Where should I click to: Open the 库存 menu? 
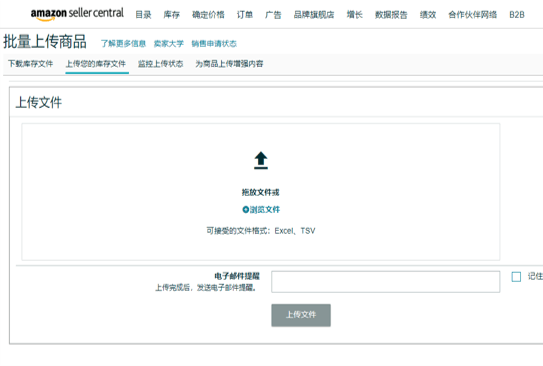coord(172,15)
